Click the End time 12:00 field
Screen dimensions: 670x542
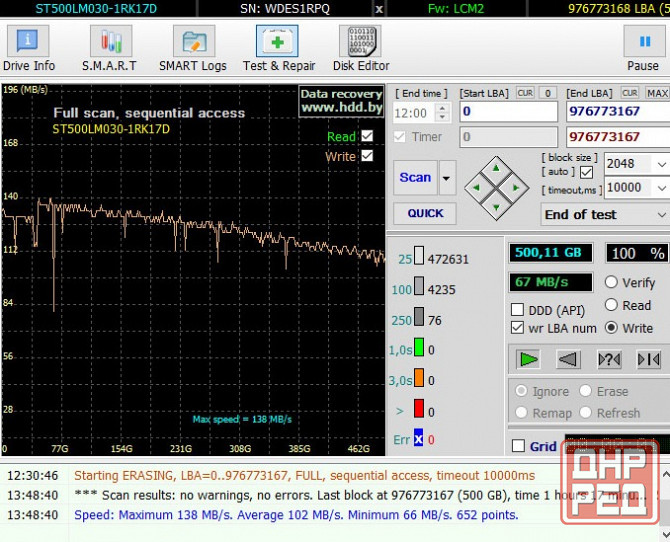coord(414,112)
